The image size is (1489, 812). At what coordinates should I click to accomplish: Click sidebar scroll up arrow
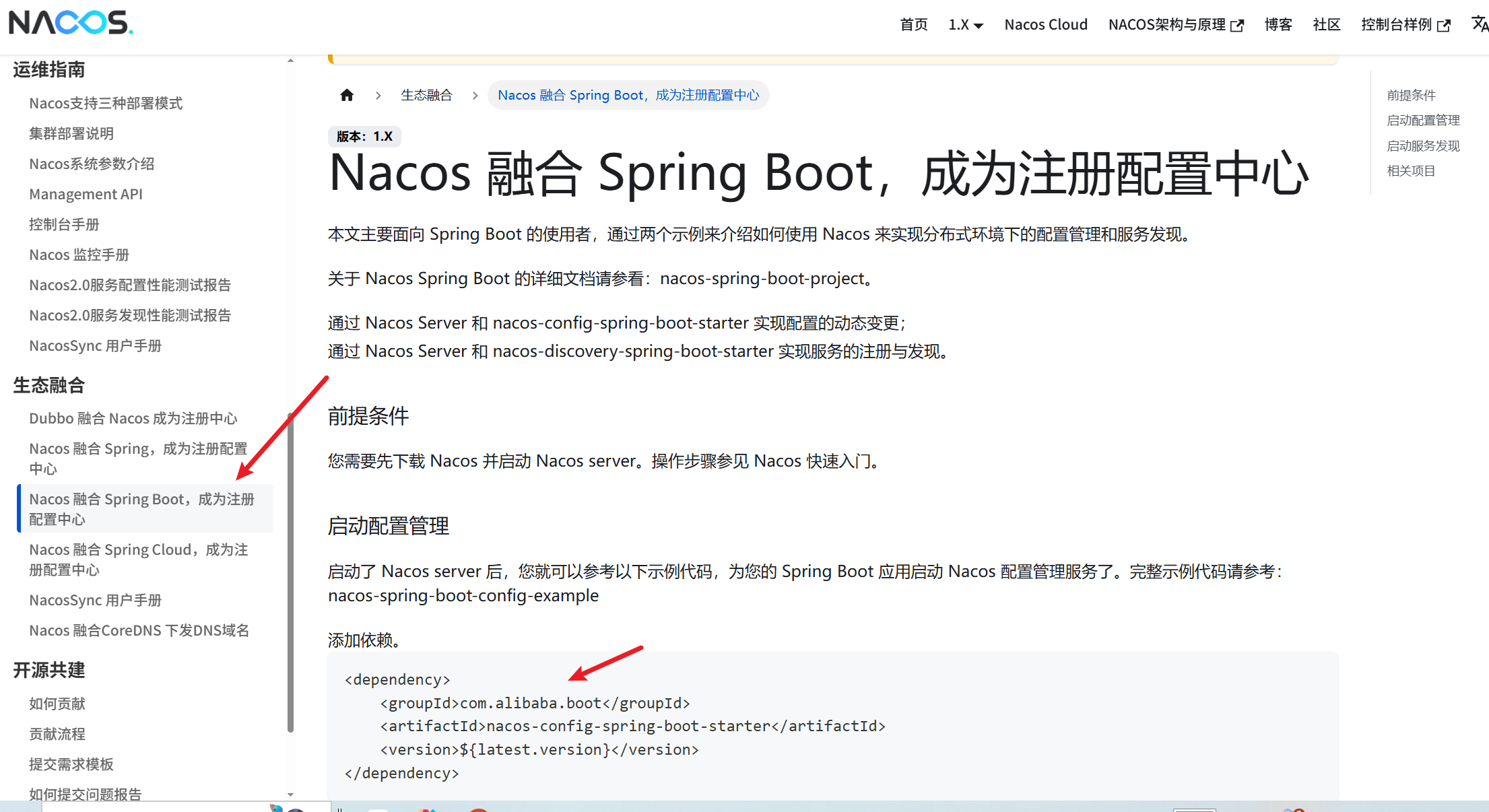(x=290, y=61)
